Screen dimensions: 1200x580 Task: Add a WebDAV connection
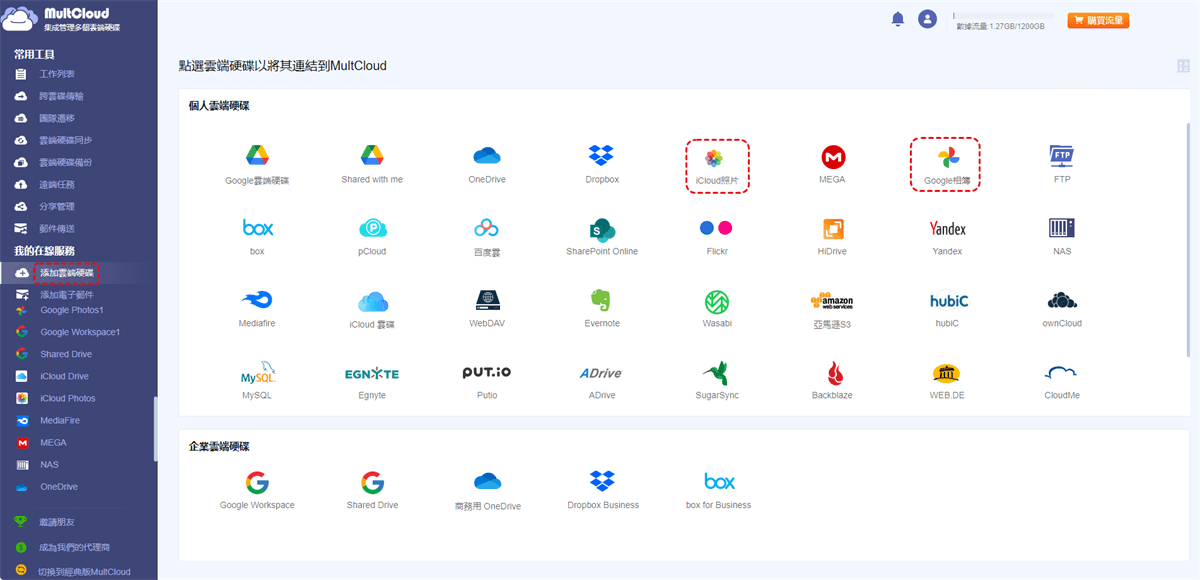(x=487, y=300)
